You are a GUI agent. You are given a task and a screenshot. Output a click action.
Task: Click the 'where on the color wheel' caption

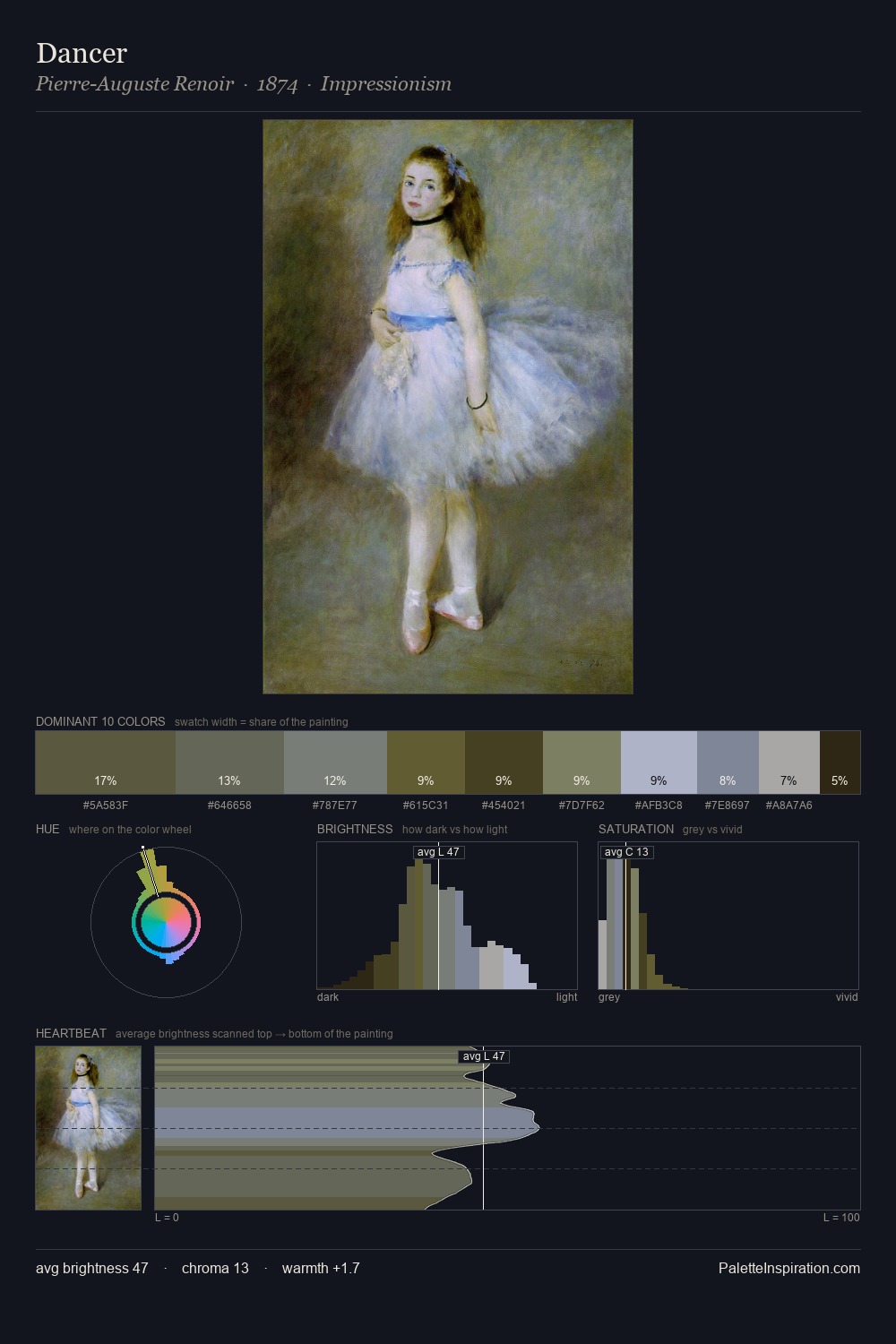tap(130, 830)
